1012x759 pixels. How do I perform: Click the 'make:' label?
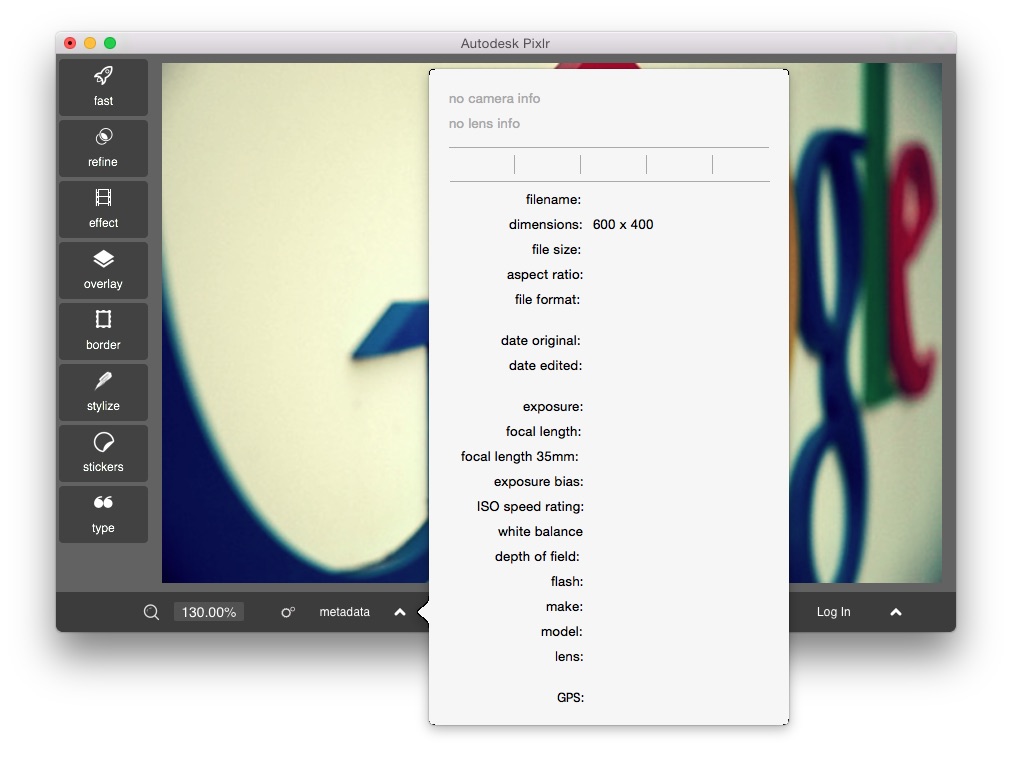pyautogui.click(x=564, y=607)
